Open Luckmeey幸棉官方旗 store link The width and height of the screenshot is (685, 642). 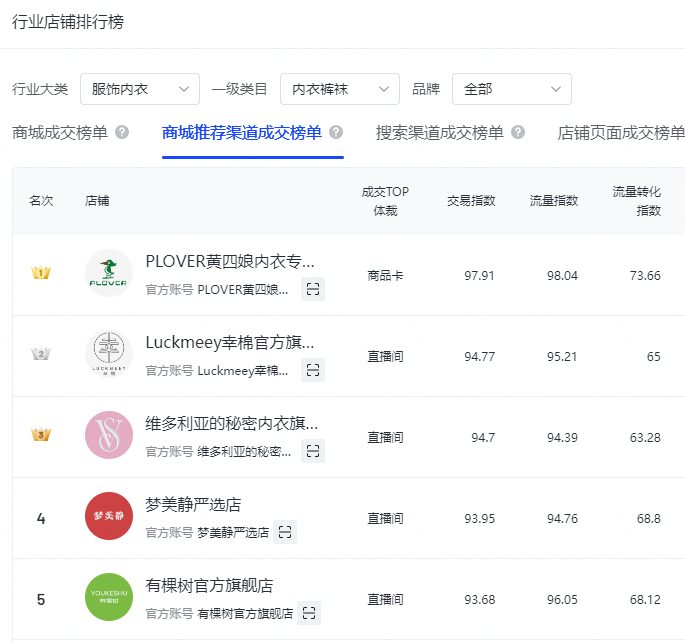pyautogui.click(x=230, y=343)
